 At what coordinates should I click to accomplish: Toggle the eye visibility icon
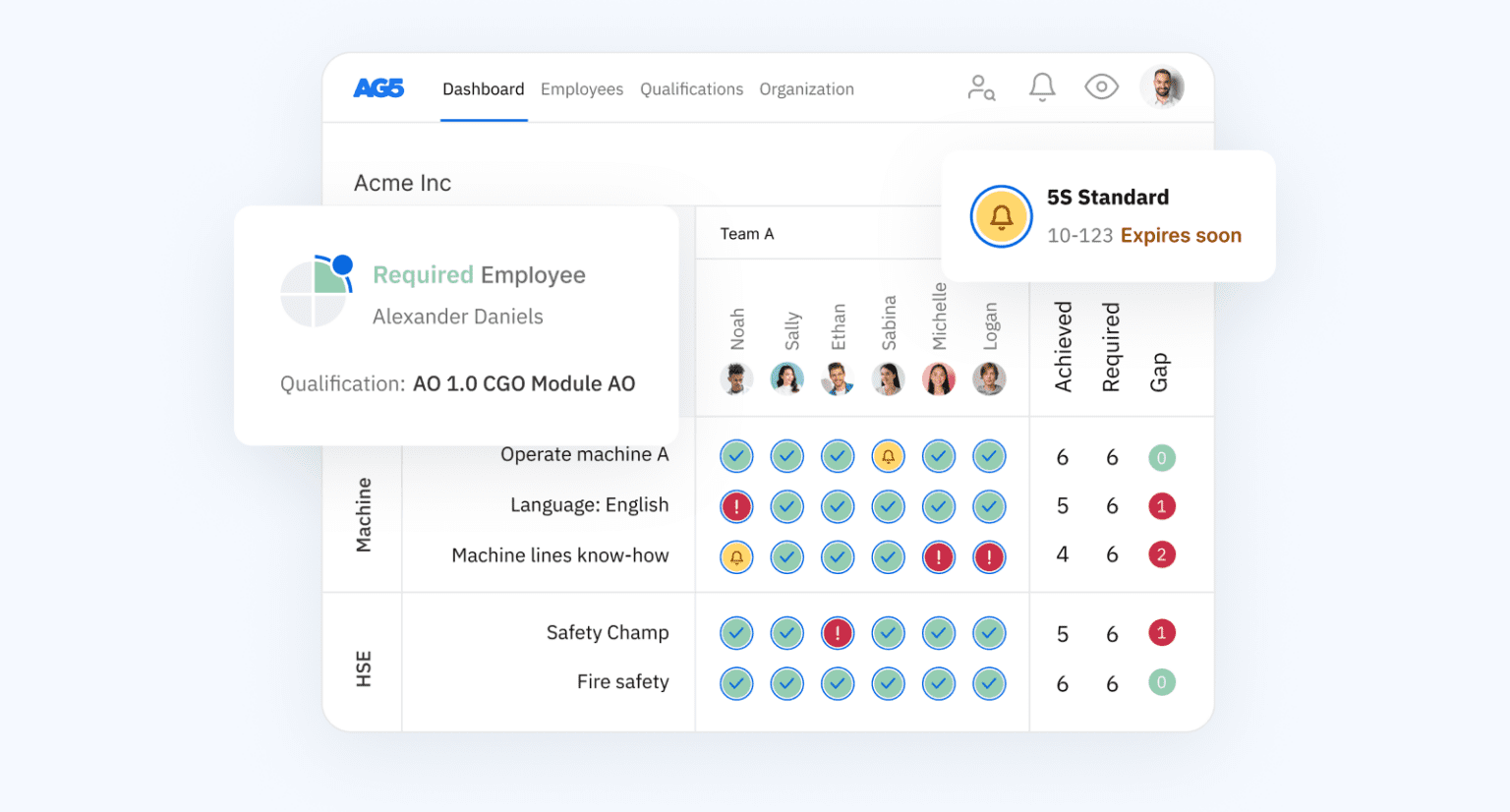click(1101, 87)
